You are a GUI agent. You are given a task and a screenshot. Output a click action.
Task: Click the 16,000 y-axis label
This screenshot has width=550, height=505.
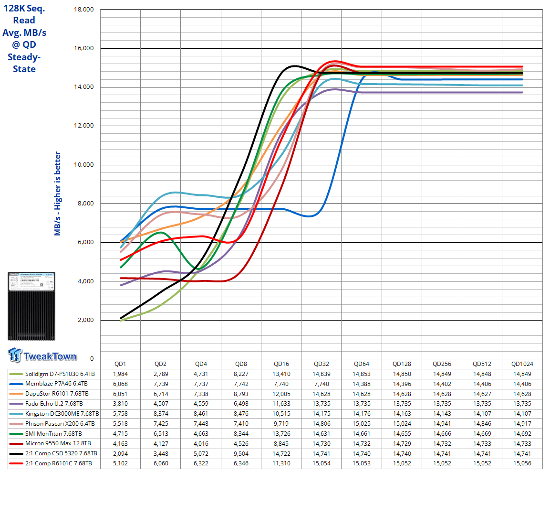[84, 48]
